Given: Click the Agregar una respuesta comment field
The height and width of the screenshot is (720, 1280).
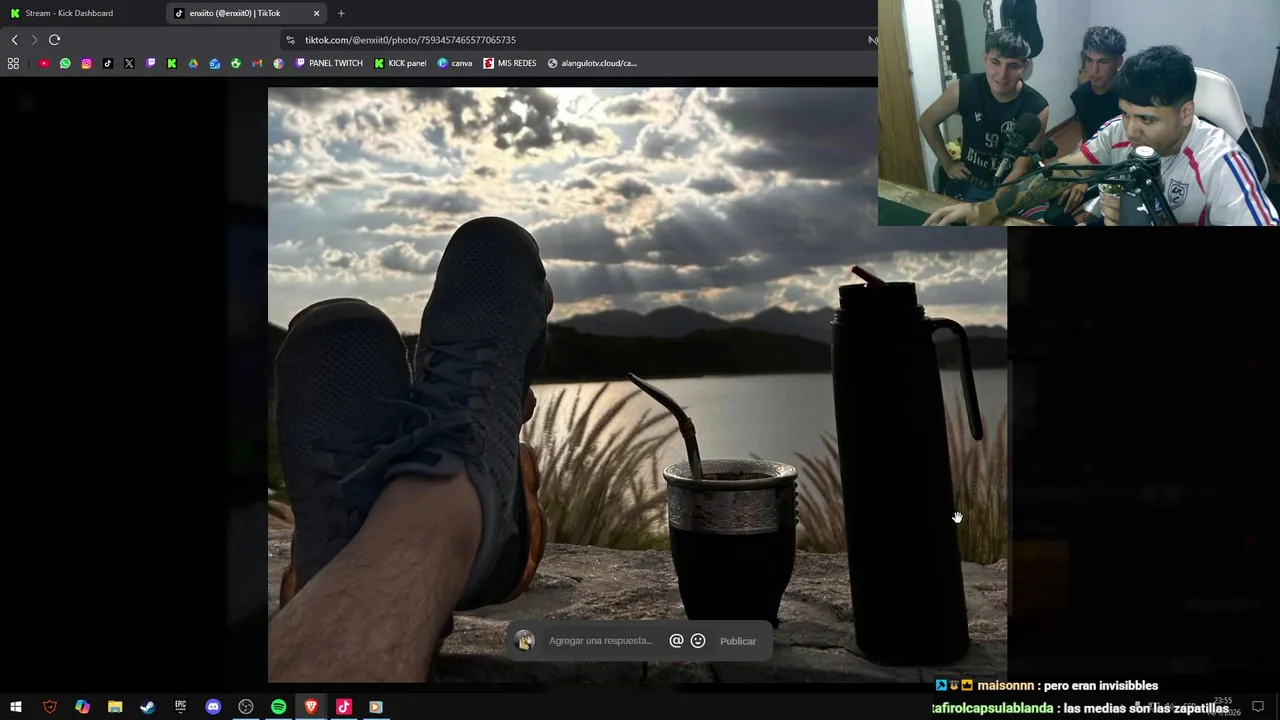Looking at the screenshot, I should point(601,641).
